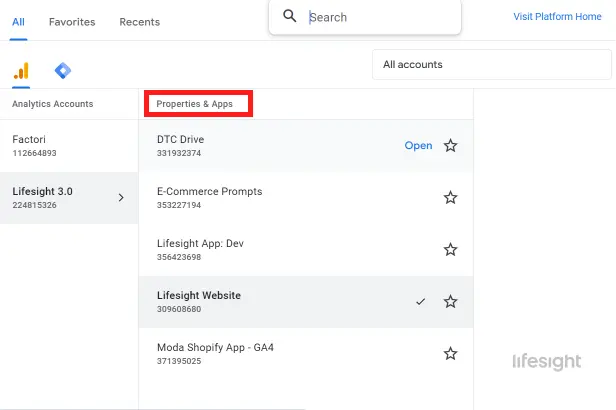Select the Moda Shopify App - GA4 property
The width and height of the screenshot is (616, 410).
point(306,354)
